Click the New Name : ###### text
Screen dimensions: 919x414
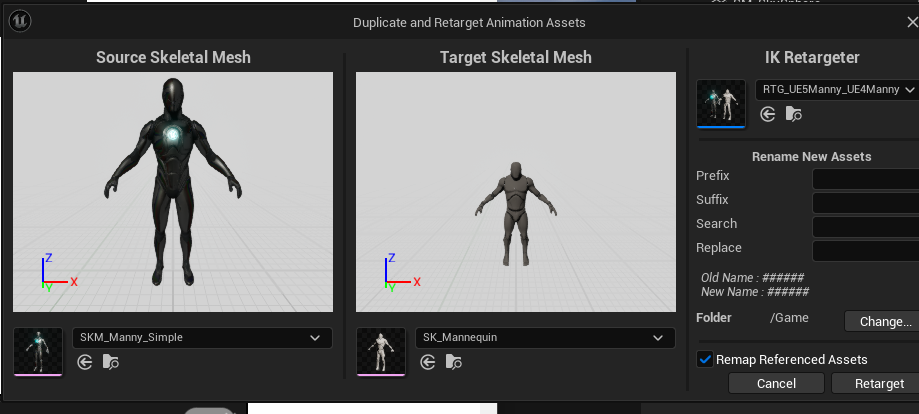[x=755, y=291]
